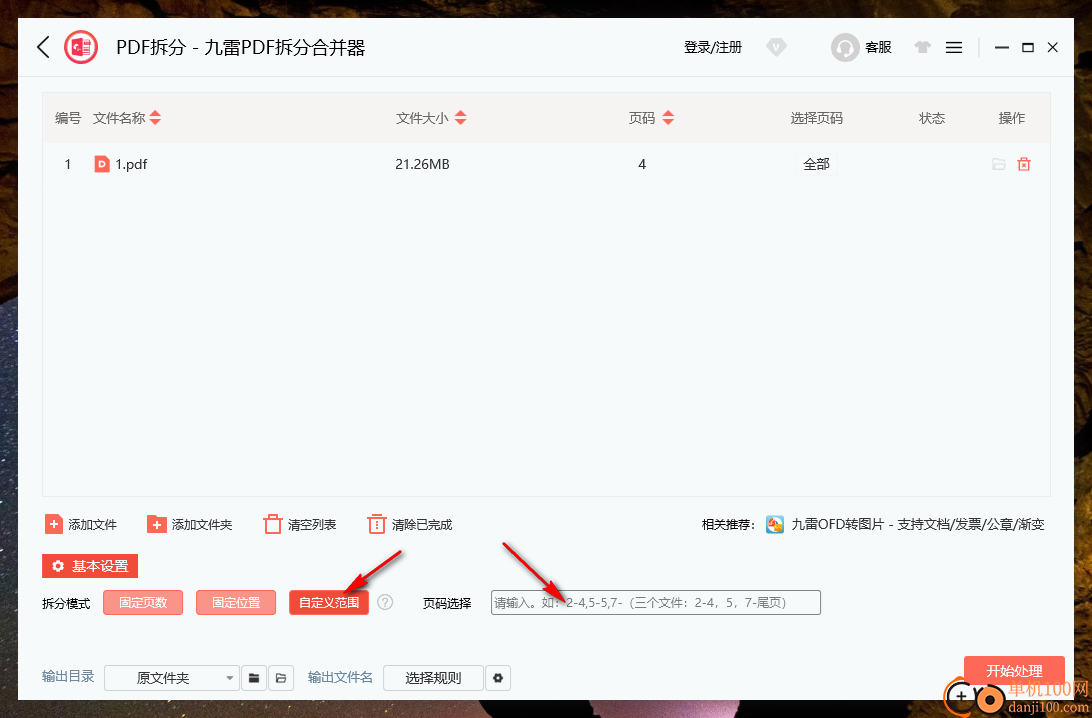1092x718 pixels.
Task: Click 添加文件 add file button
Action: pos(81,524)
